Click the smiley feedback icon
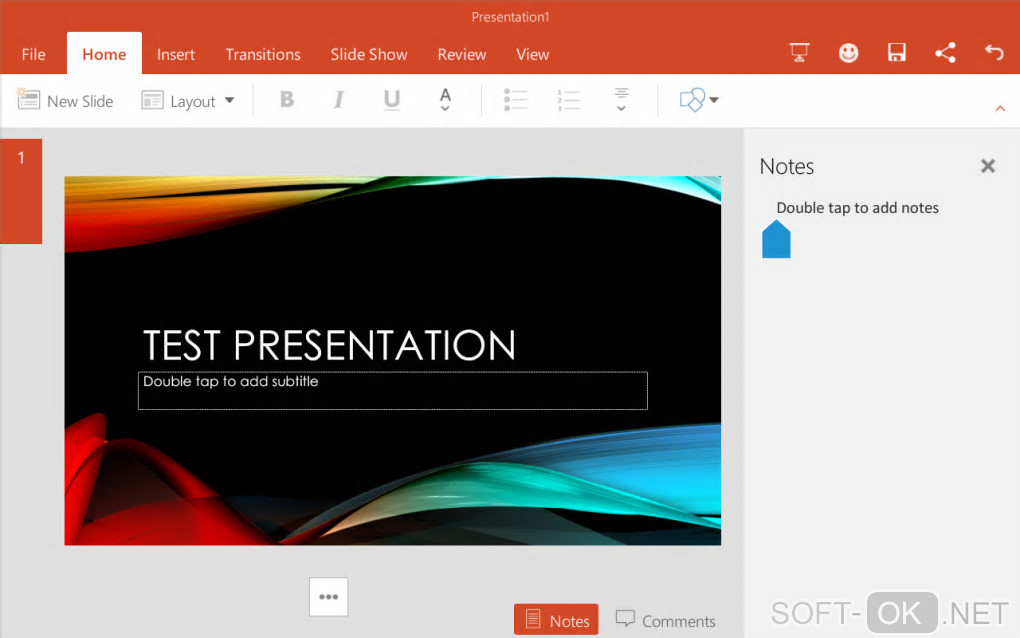The height and width of the screenshot is (638, 1020). click(x=848, y=53)
